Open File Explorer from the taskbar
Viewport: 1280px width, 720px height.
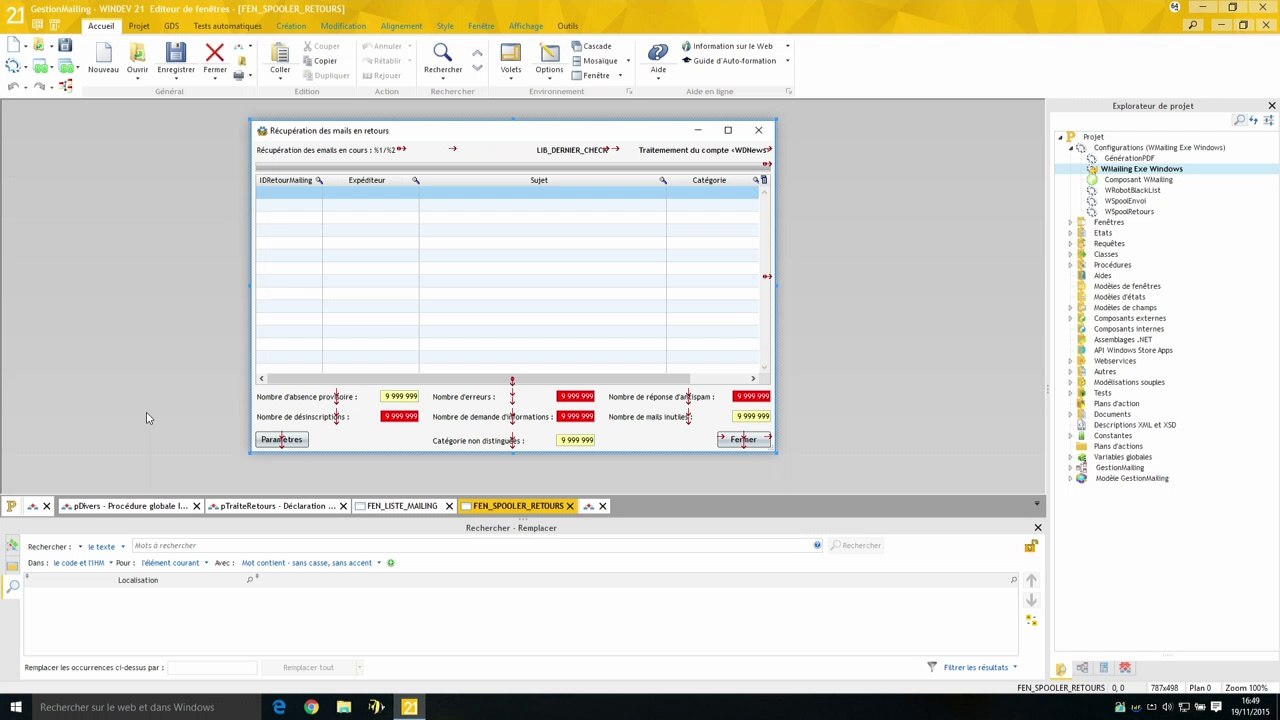[x=344, y=707]
